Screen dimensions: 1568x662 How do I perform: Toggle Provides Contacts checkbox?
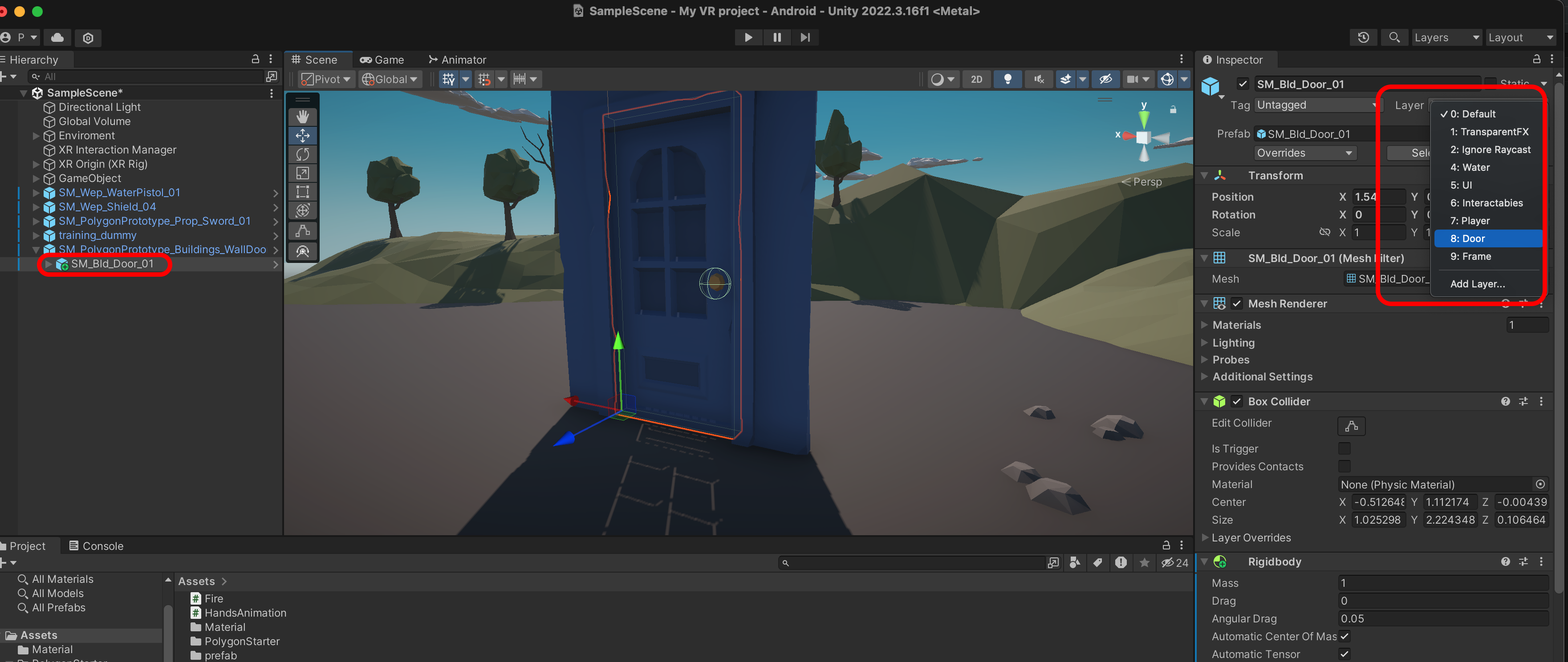1344,466
